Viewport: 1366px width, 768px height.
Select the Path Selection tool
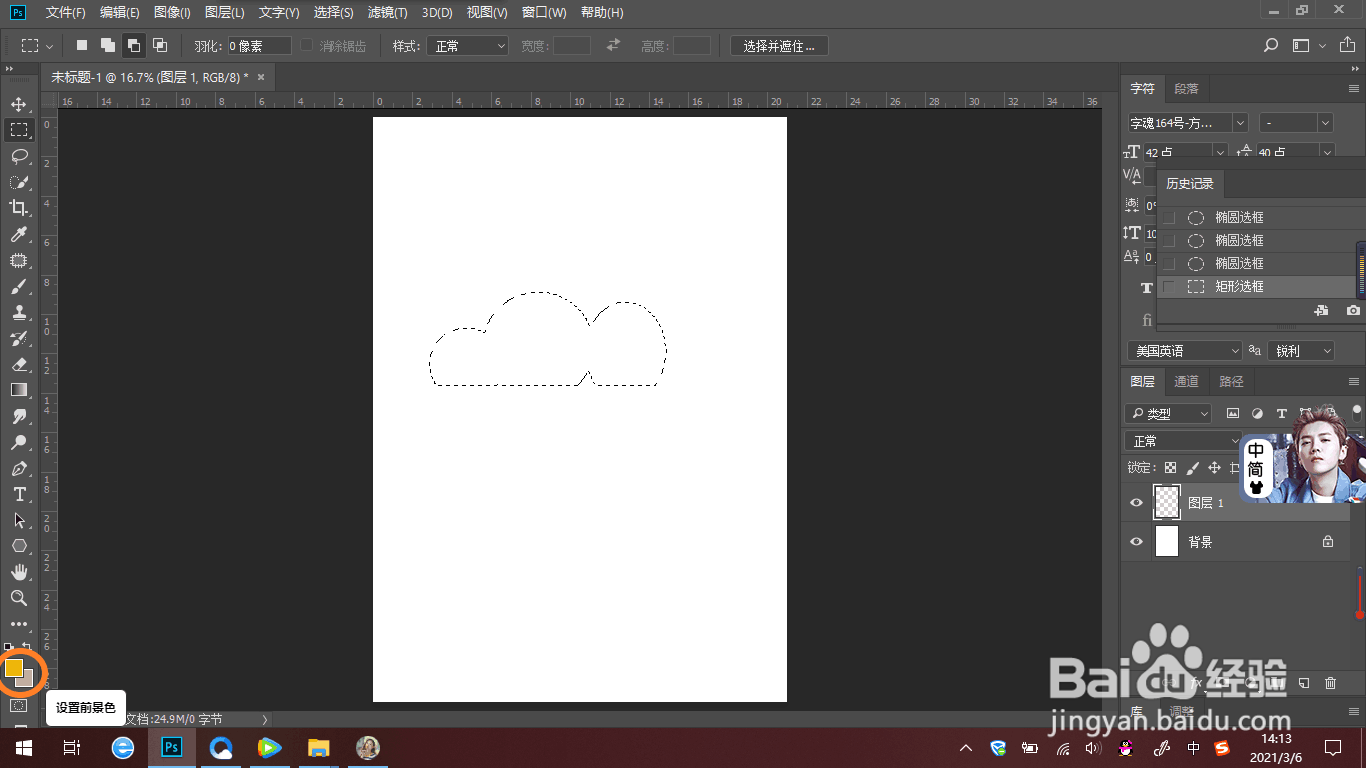tap(19, 520)
